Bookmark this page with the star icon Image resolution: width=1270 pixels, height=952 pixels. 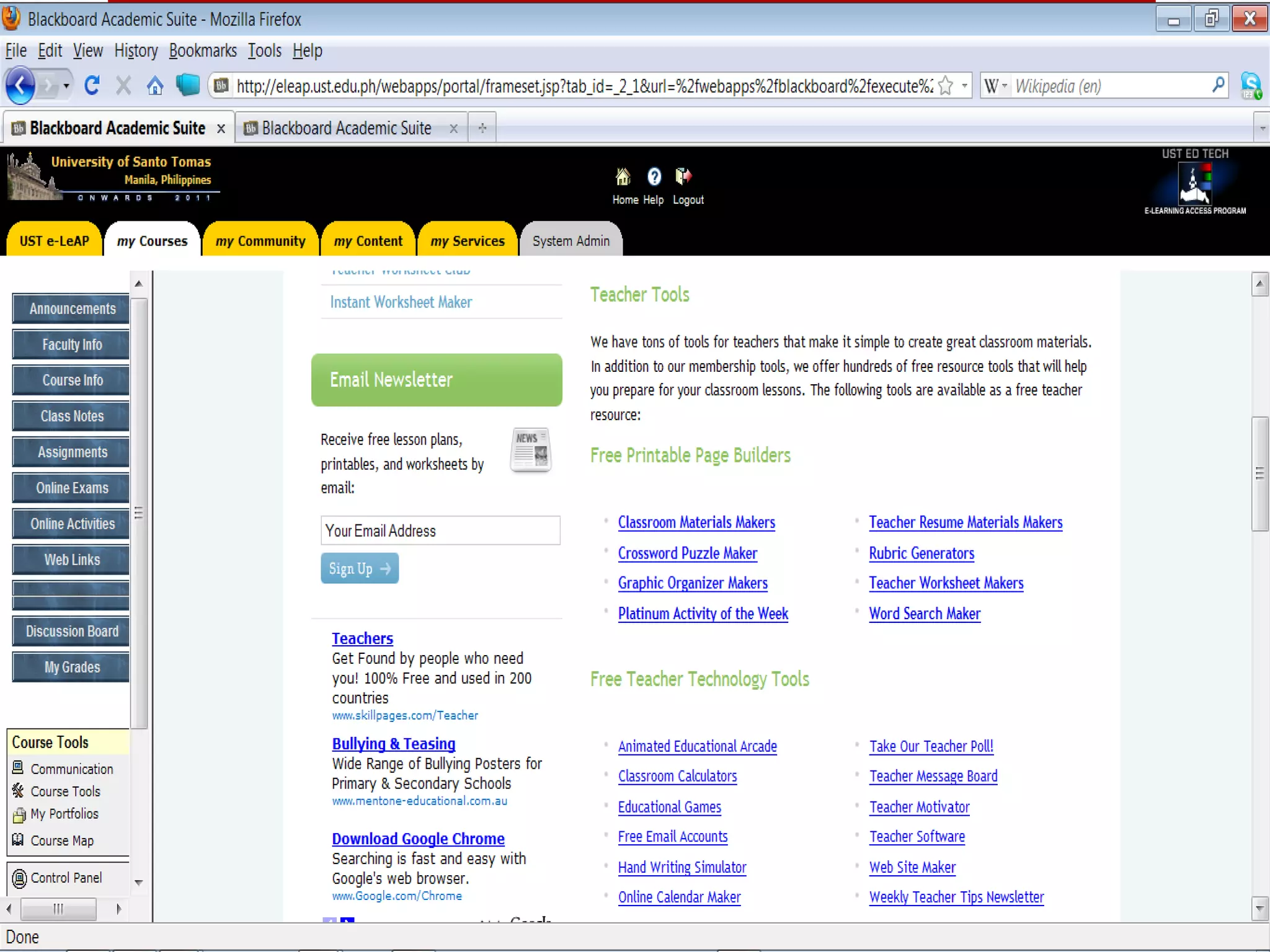946,86
